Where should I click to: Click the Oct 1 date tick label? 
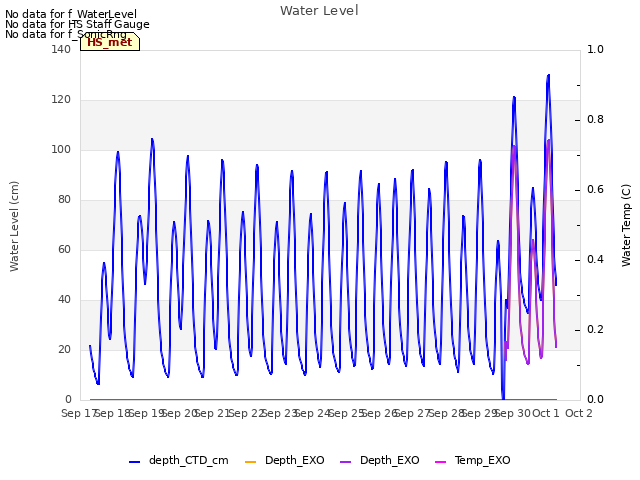(546, 413)
